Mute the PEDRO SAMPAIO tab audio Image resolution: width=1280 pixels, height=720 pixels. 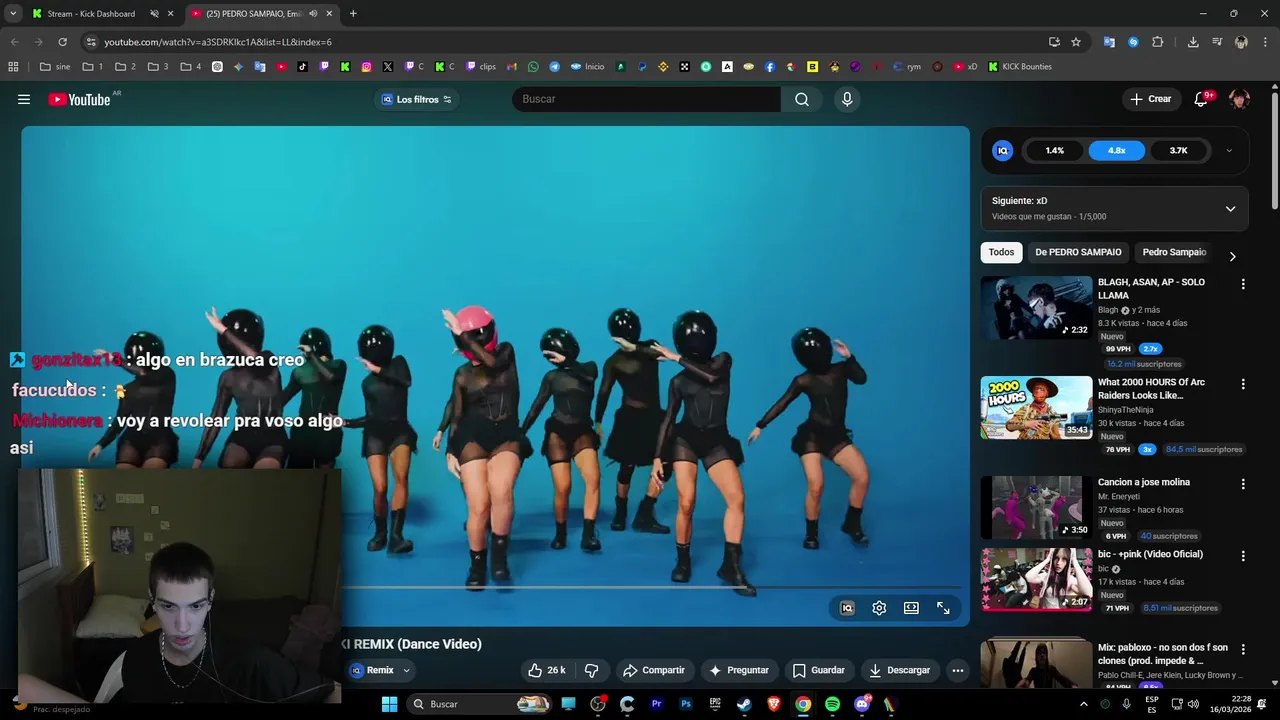[x=313, y=14]
